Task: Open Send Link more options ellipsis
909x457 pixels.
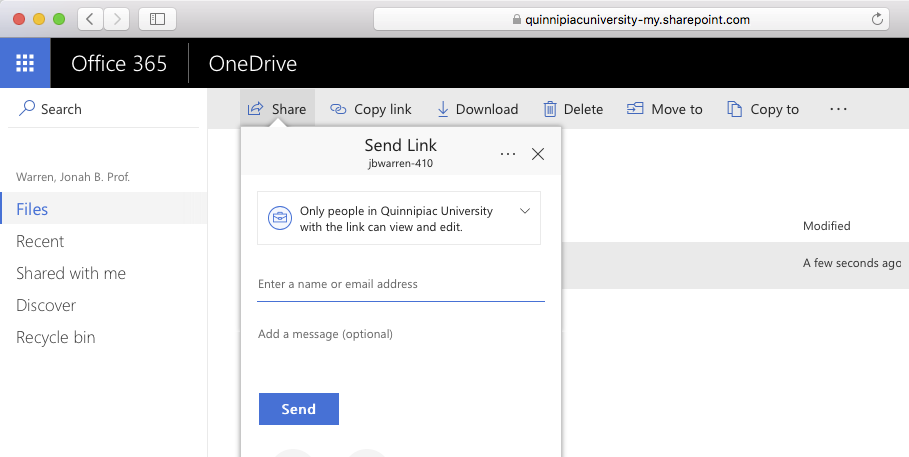Action: coord(508,154)
